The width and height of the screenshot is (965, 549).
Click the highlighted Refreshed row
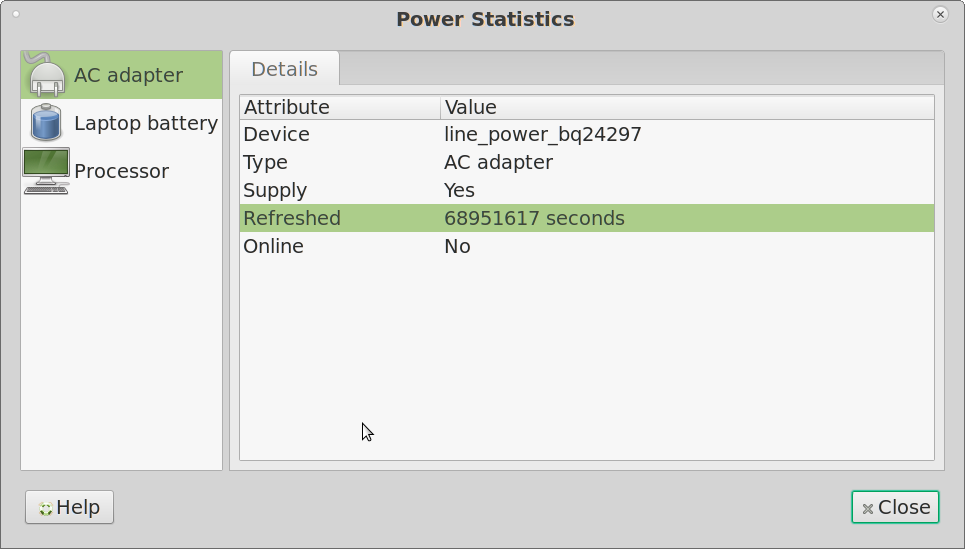(x=292, y=218)
